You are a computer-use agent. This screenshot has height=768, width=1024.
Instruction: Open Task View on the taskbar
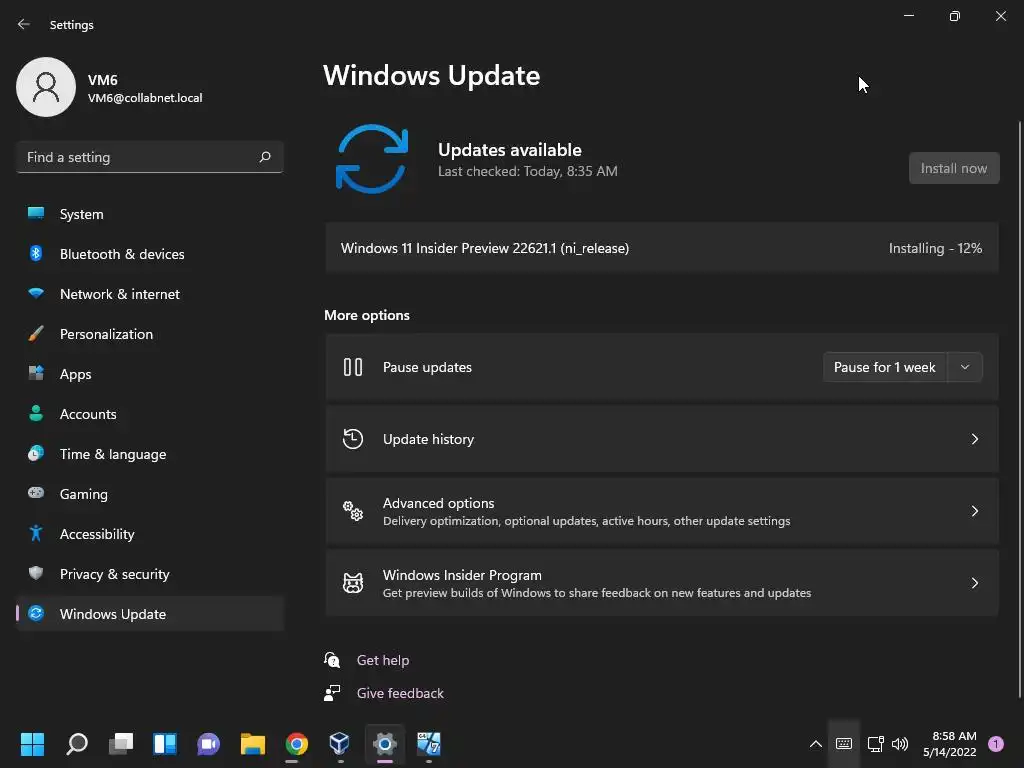pyautogui.click(x=121, y=744)
